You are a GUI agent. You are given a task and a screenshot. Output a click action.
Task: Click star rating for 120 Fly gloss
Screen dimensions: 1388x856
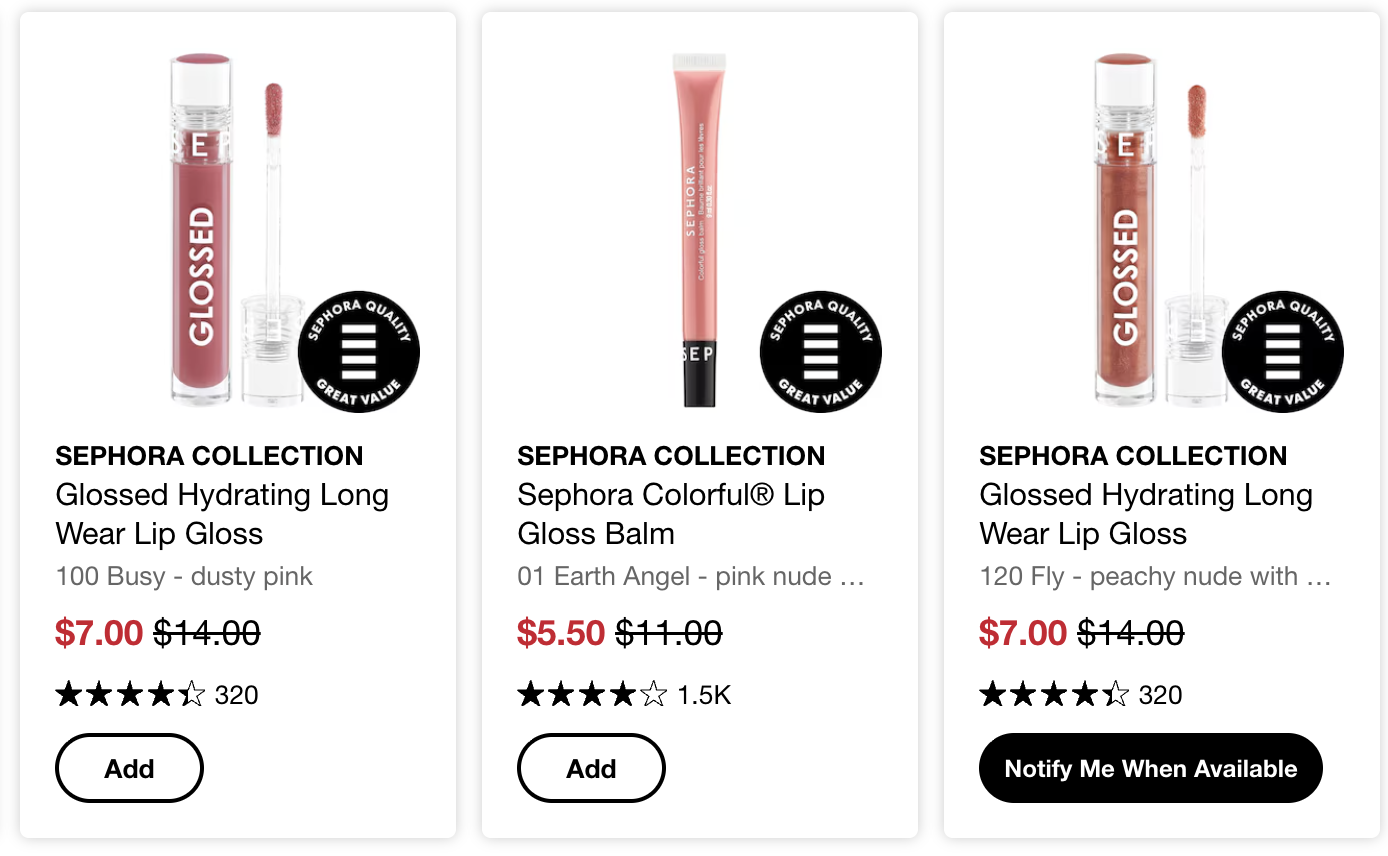(x=1054, y=694)
